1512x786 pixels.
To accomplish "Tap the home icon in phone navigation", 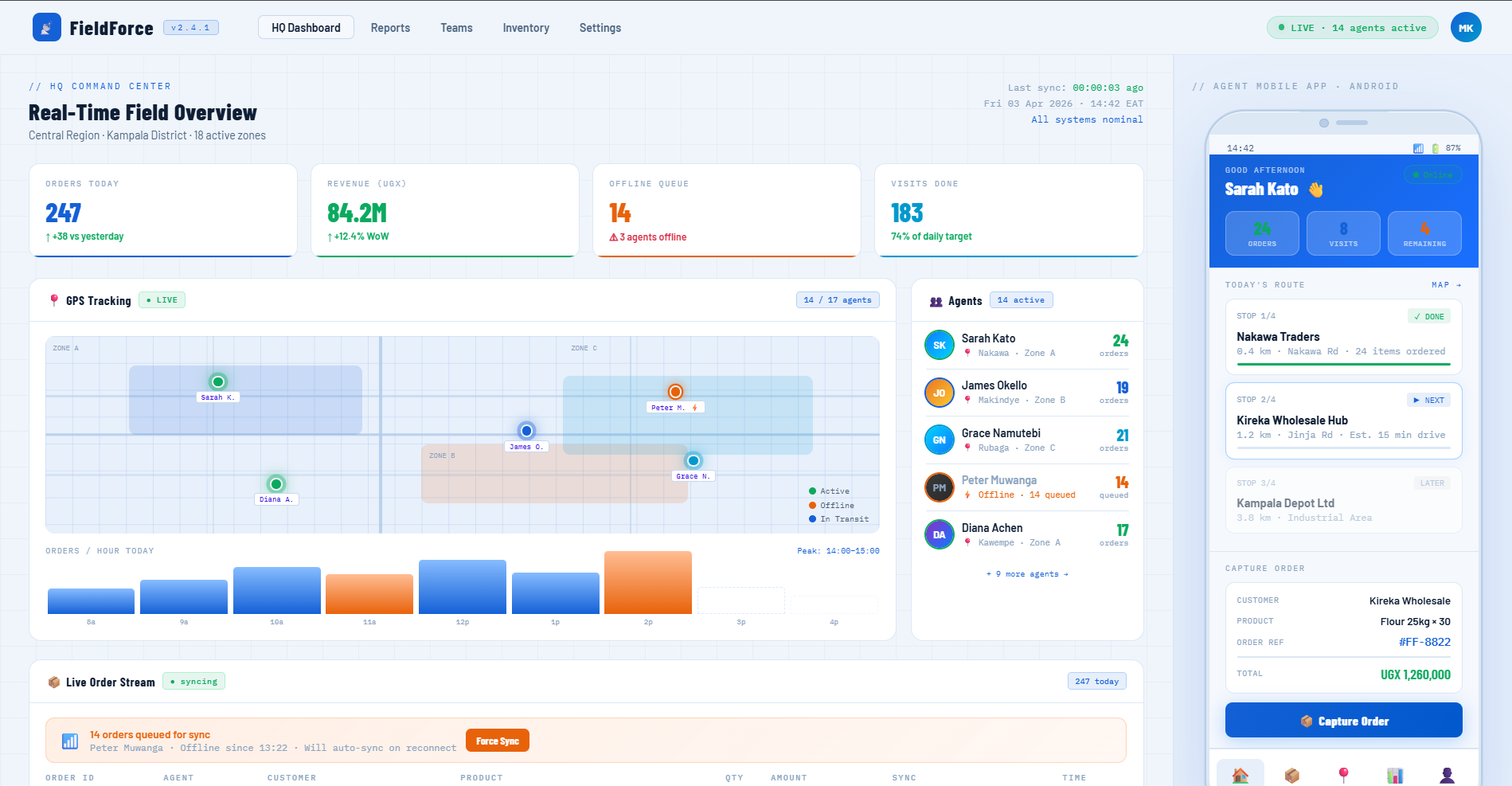I will point(1240,775).
